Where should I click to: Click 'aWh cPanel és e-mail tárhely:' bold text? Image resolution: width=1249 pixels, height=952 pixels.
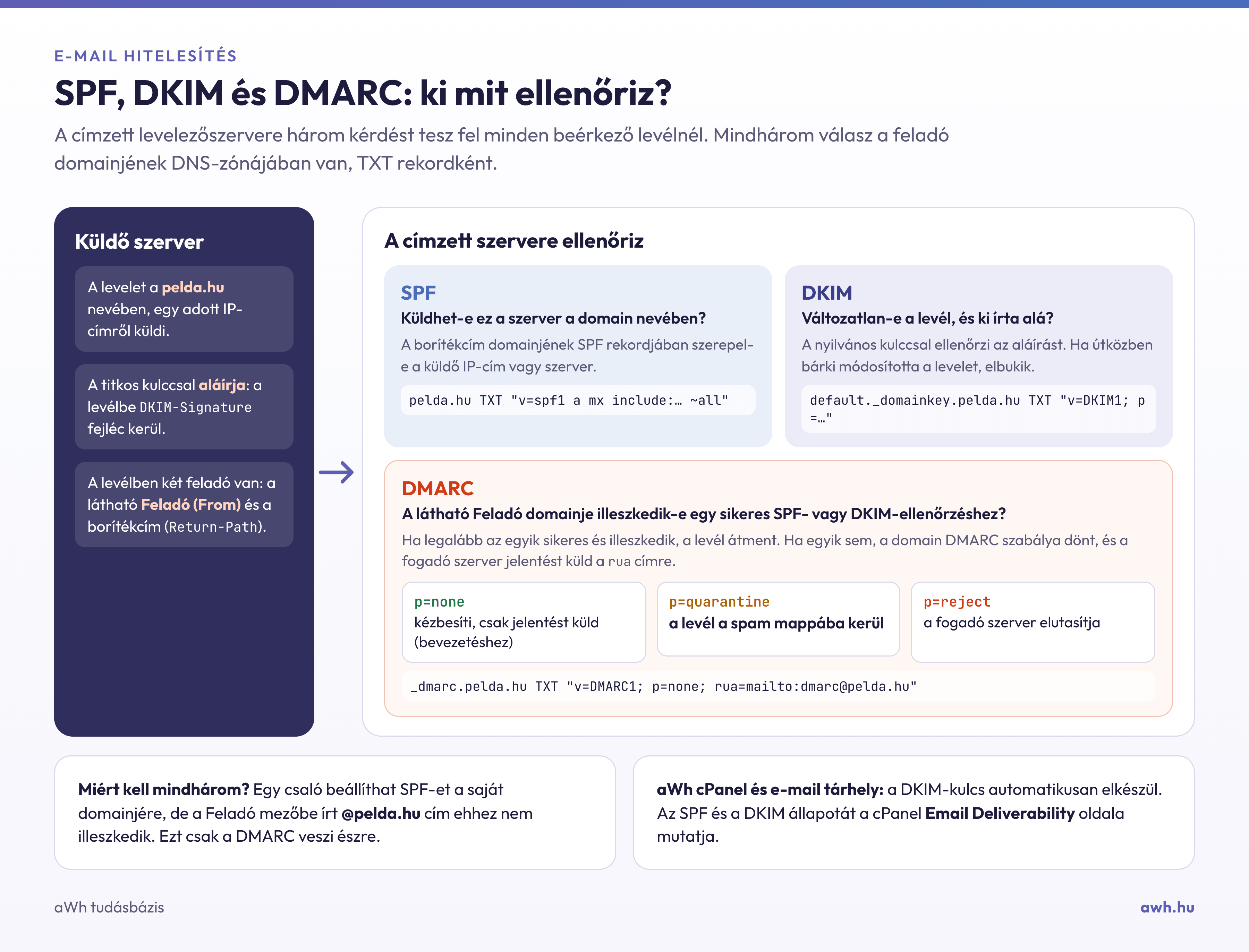770,789
